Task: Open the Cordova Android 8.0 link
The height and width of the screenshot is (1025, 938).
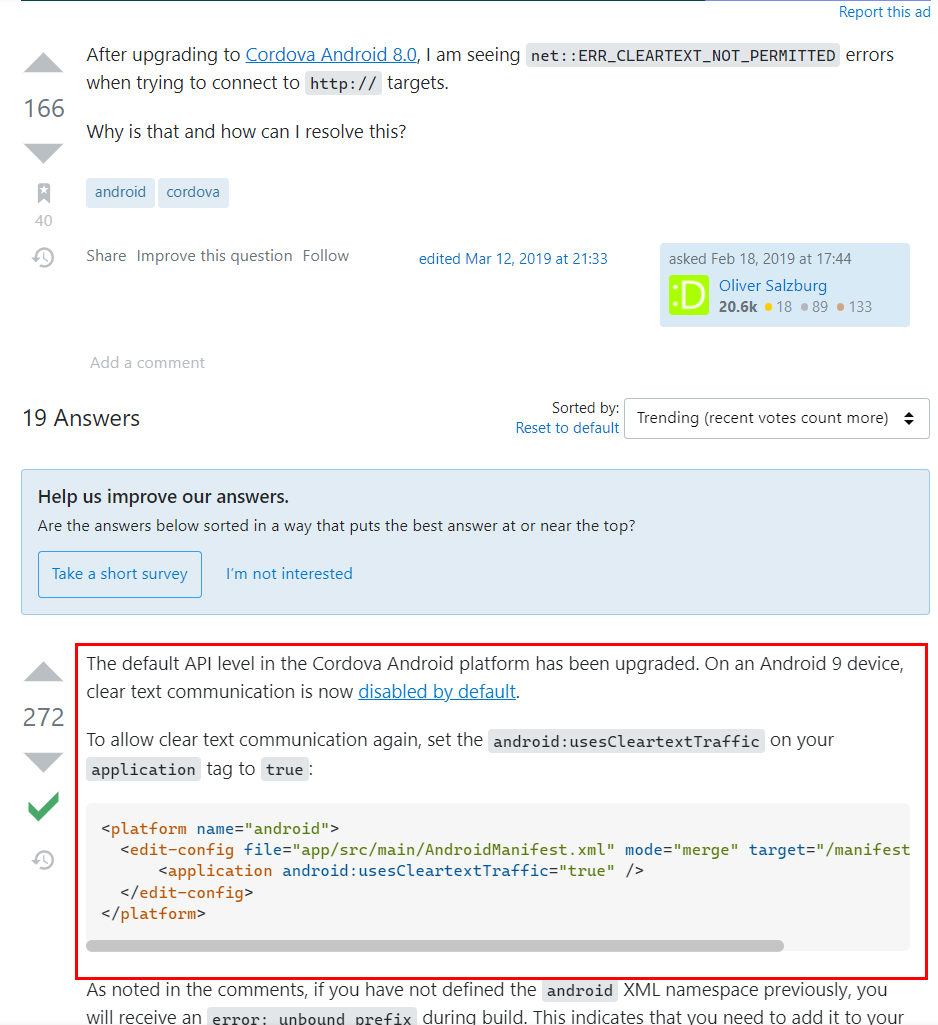Action: 331,55
